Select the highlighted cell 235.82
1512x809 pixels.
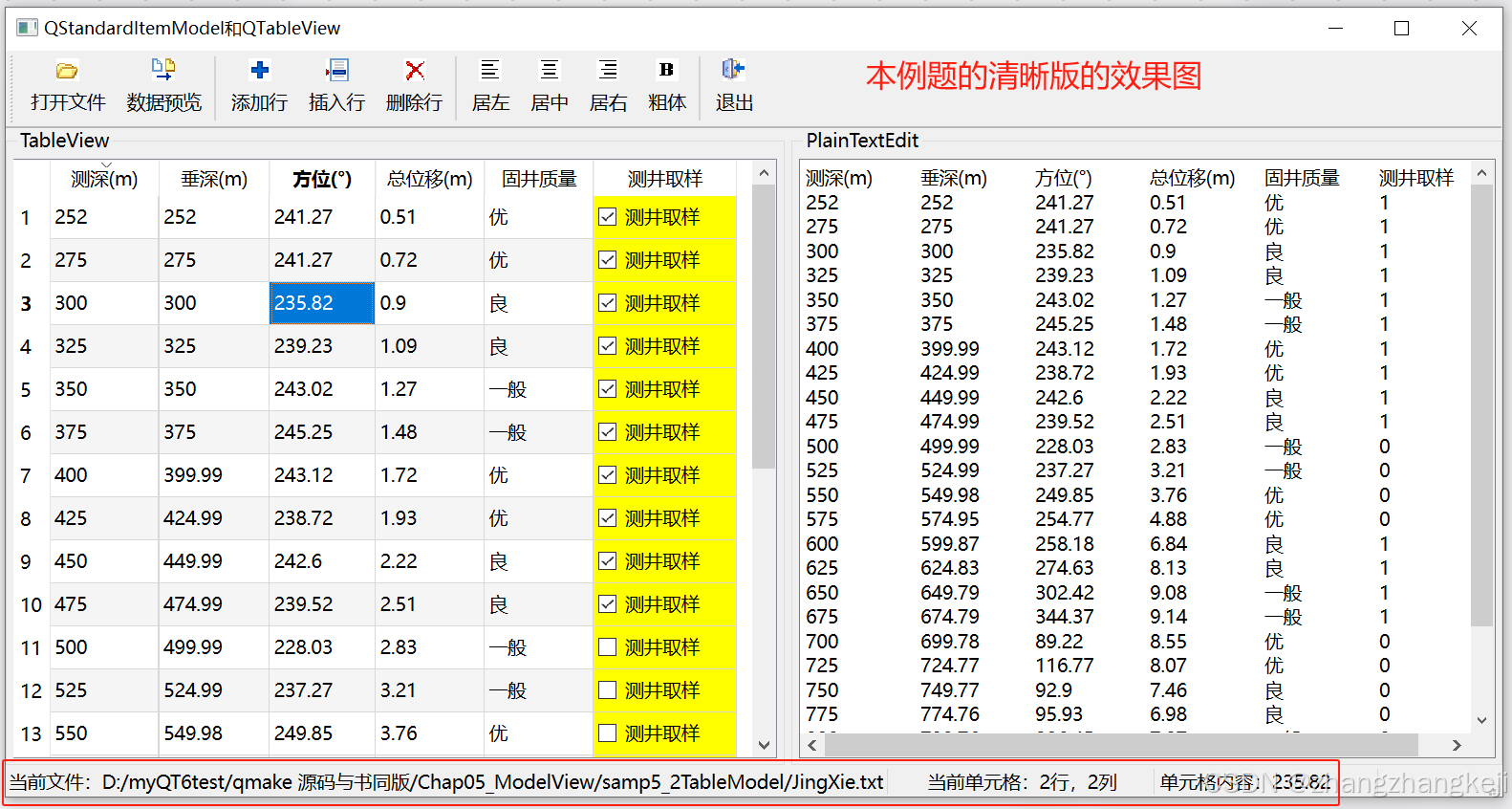coord(322,303)
